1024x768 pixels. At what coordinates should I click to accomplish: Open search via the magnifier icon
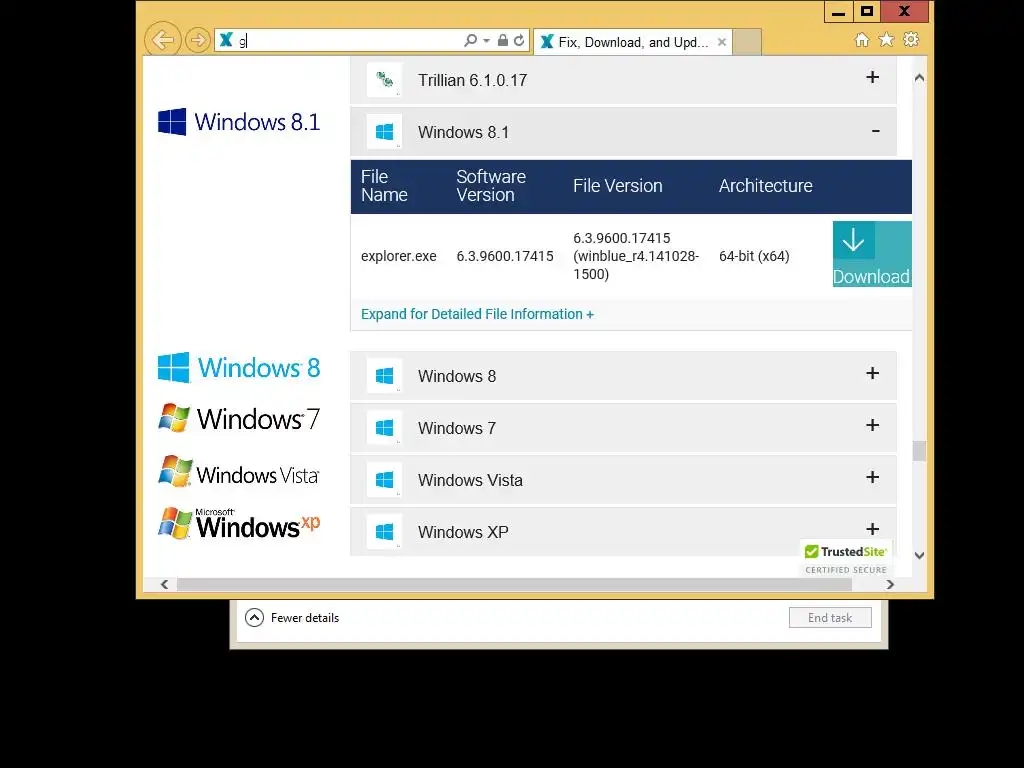[x=470, y=40]
